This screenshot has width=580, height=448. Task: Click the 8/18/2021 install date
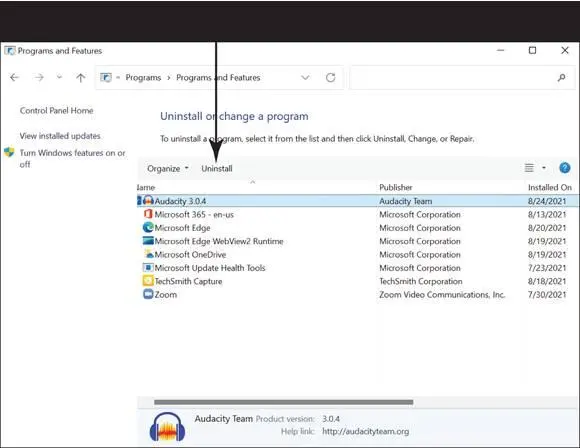pos(547,281)
